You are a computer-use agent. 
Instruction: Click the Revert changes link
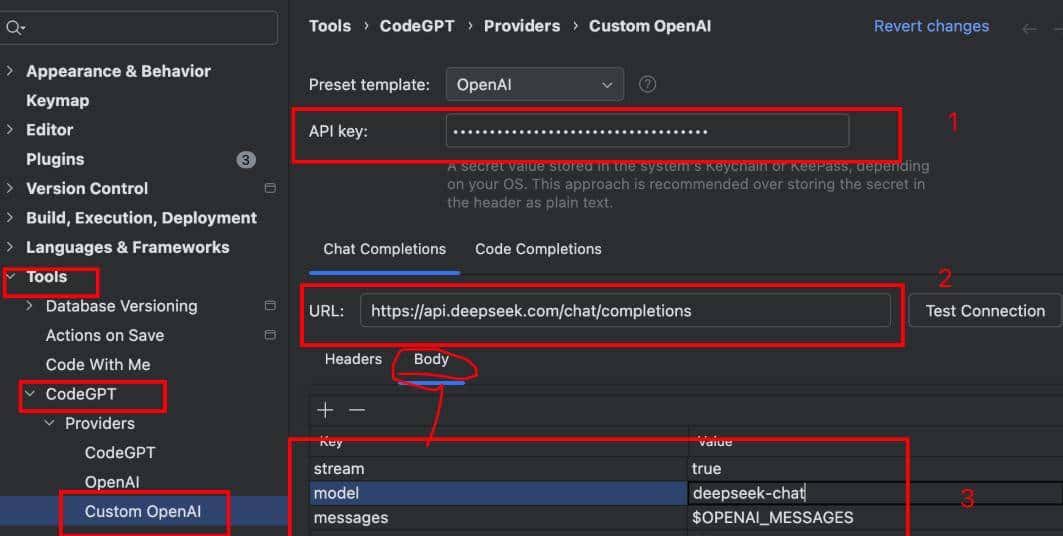coord(931,26)
